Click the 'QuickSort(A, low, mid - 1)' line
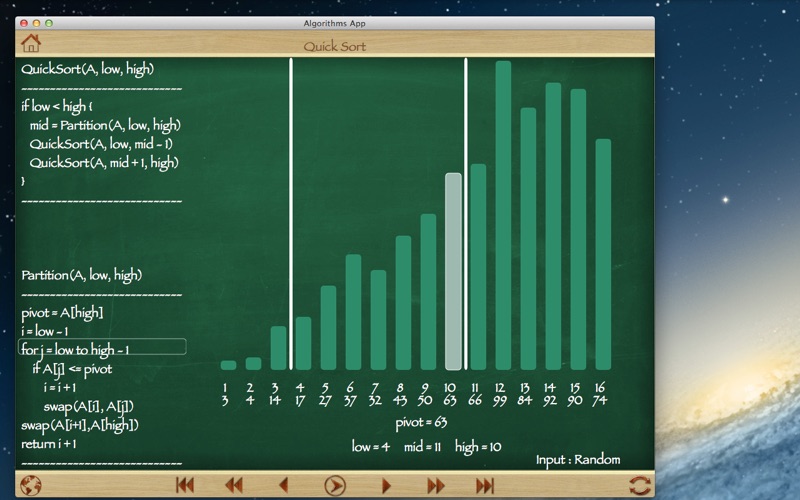The image size is (800, 500). point(101,144)
